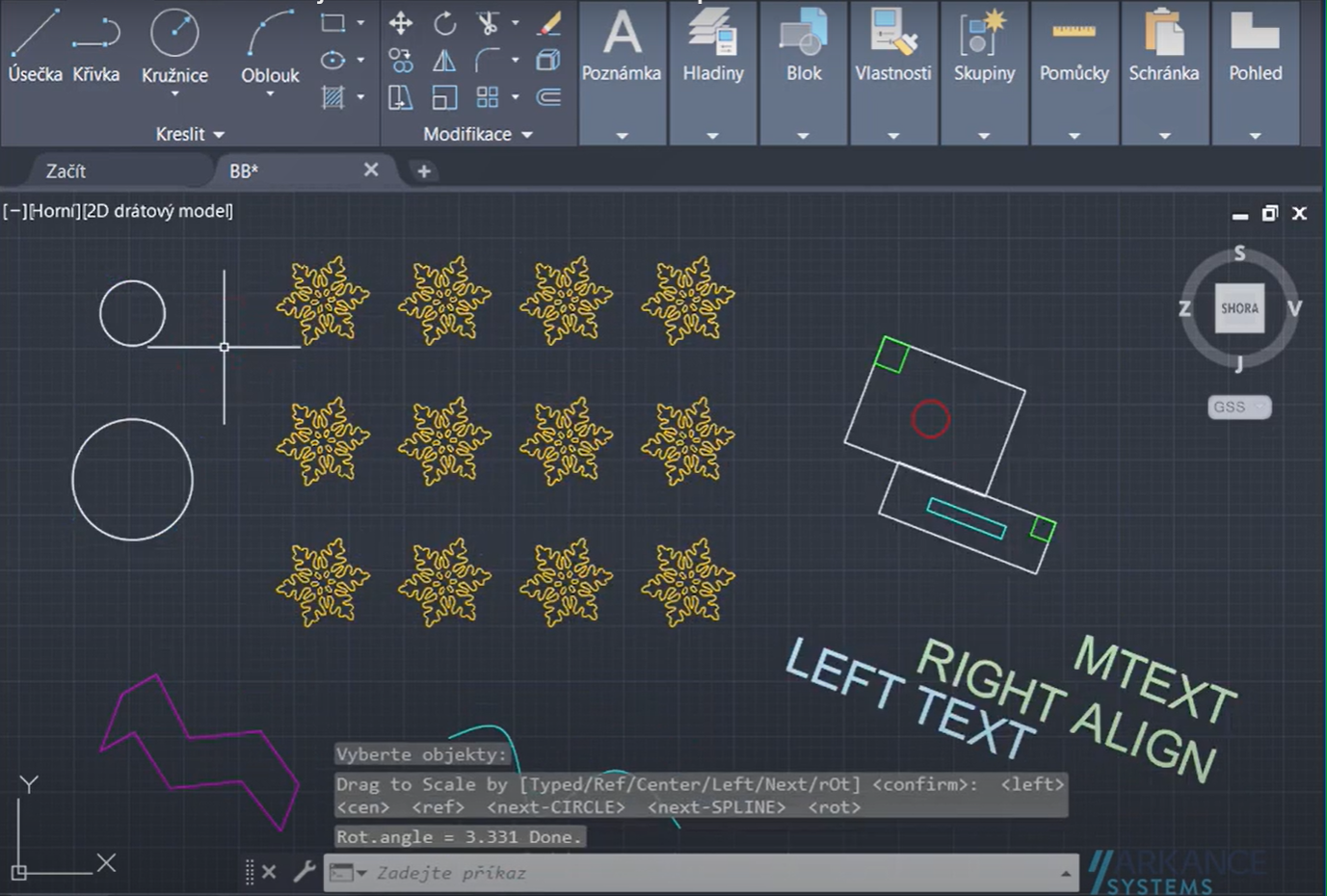Expand the Modifikace panel
The width and height of the screenshot is (1327, 896).
pos(478,134)
